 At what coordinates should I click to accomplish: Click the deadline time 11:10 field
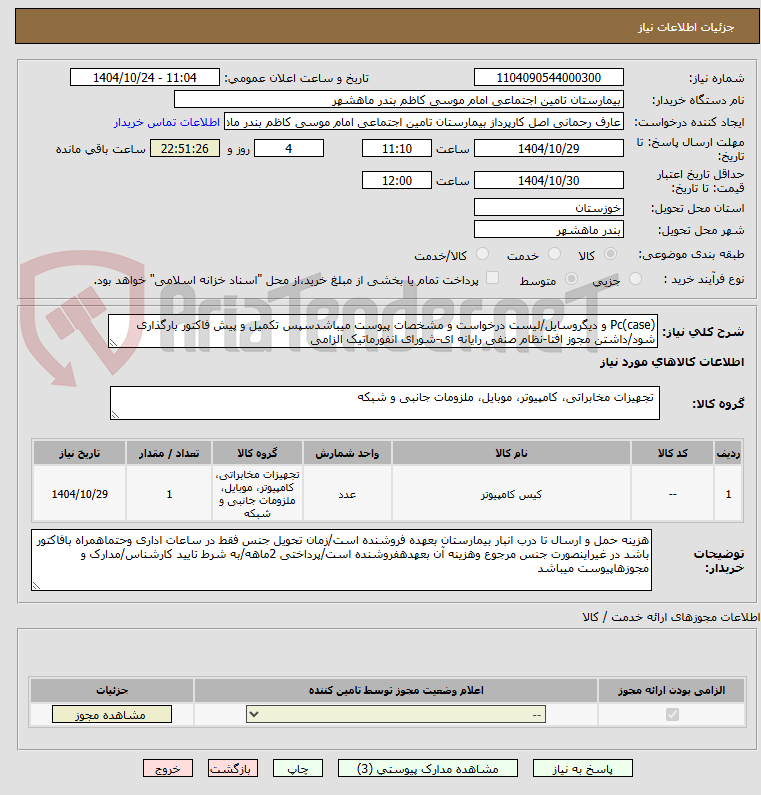click(397, 149)
